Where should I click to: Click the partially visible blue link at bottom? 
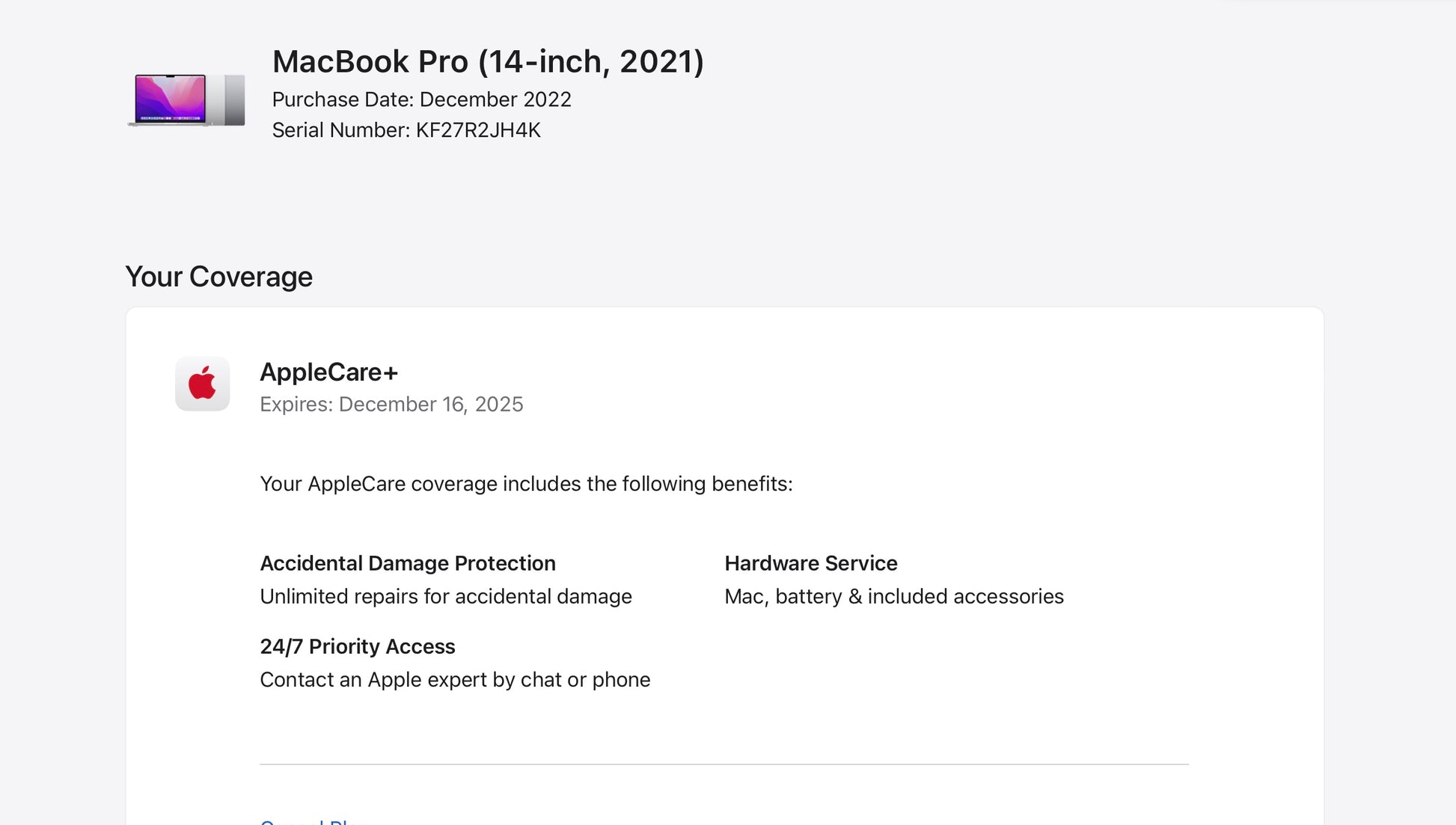pyautogui.click(x=311, y=821)
